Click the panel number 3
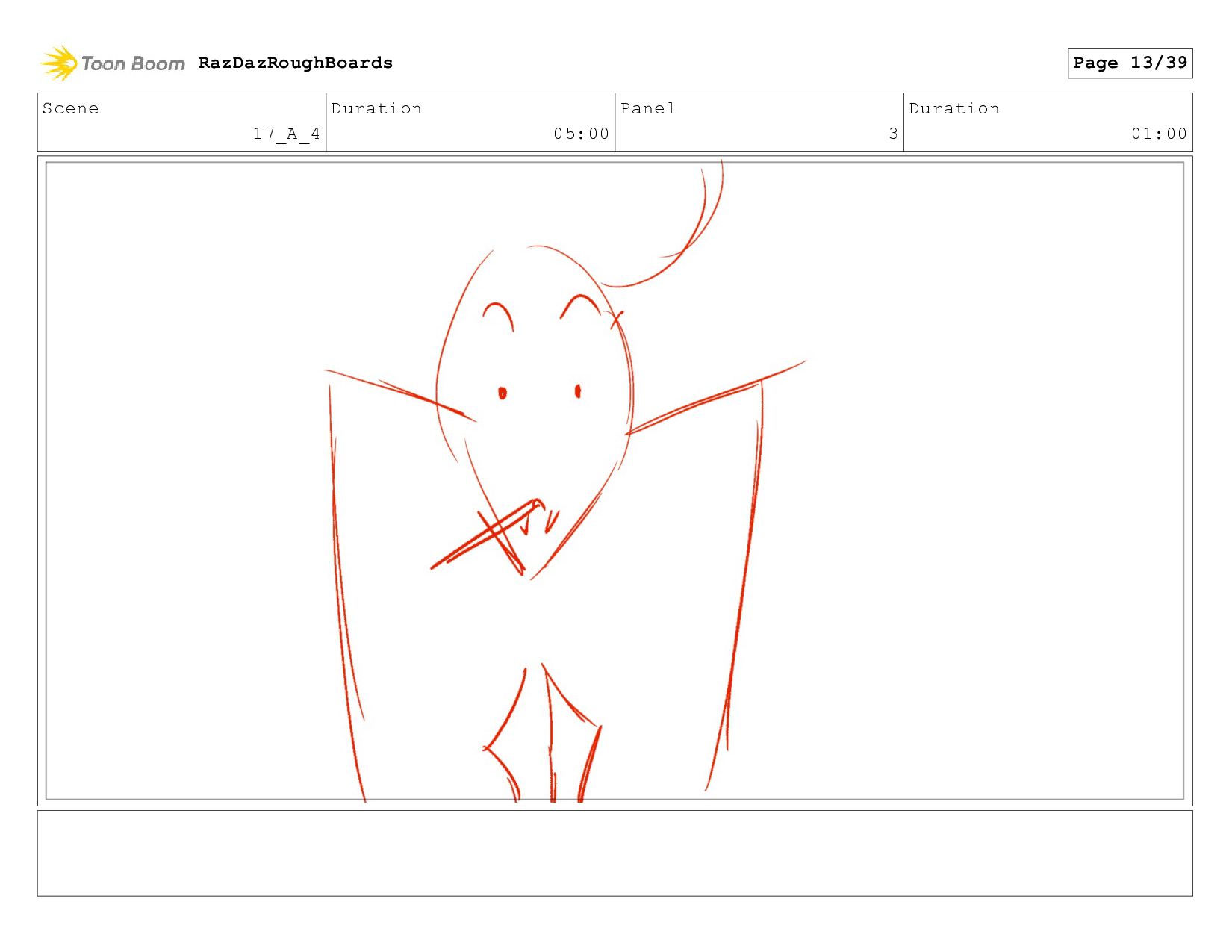 point(893,134)
